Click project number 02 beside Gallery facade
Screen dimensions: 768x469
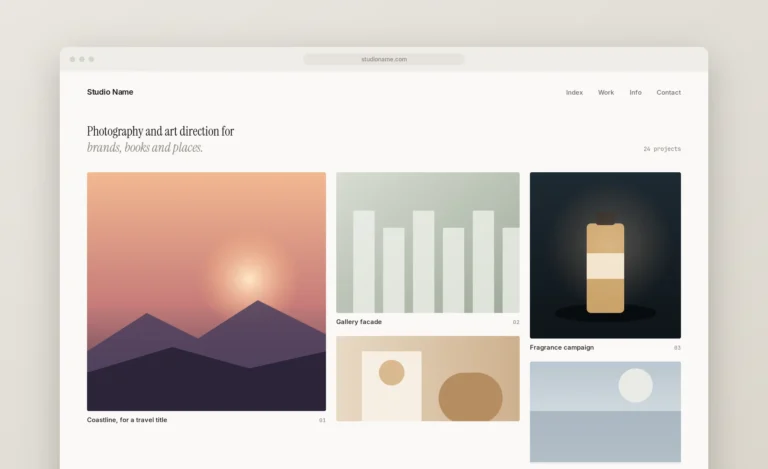click(516, 322)
